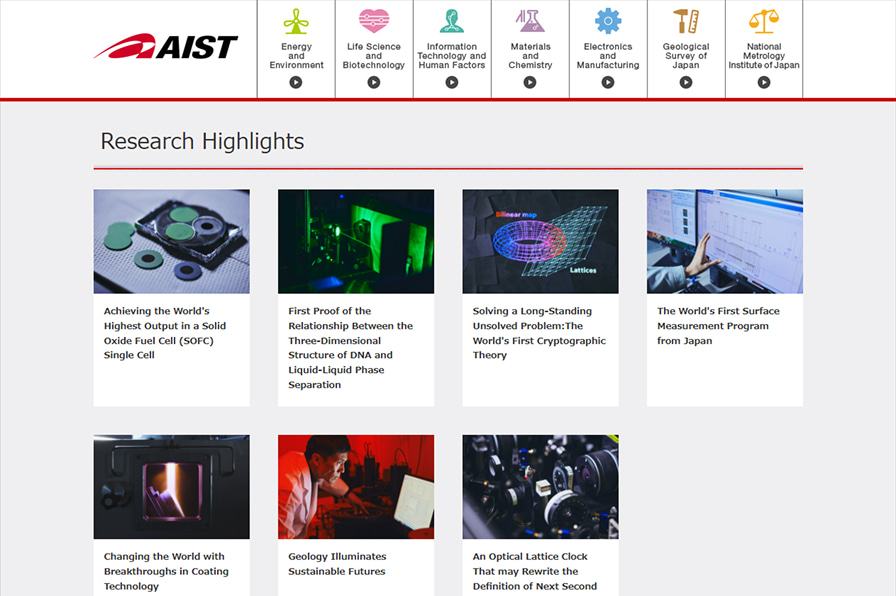
Task: Click the green laser lab thumbnail
Action: [x=356, y=241]
